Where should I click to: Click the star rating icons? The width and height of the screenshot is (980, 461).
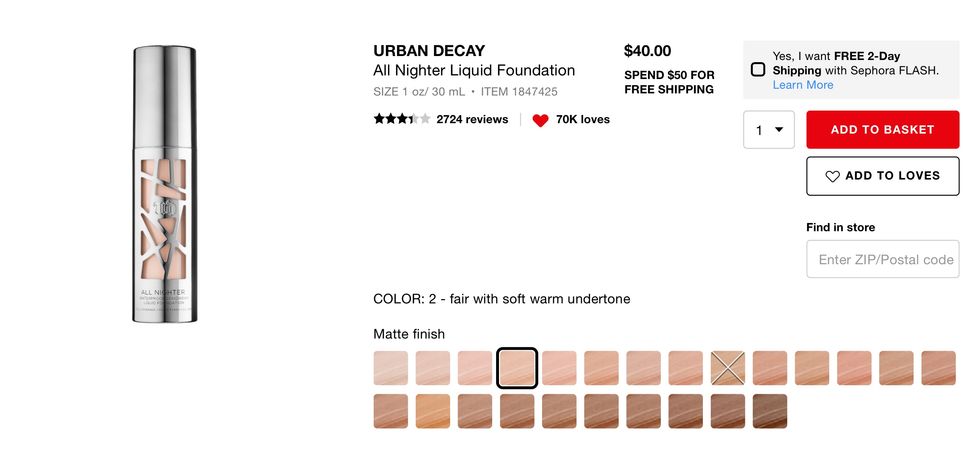(401, 119)
